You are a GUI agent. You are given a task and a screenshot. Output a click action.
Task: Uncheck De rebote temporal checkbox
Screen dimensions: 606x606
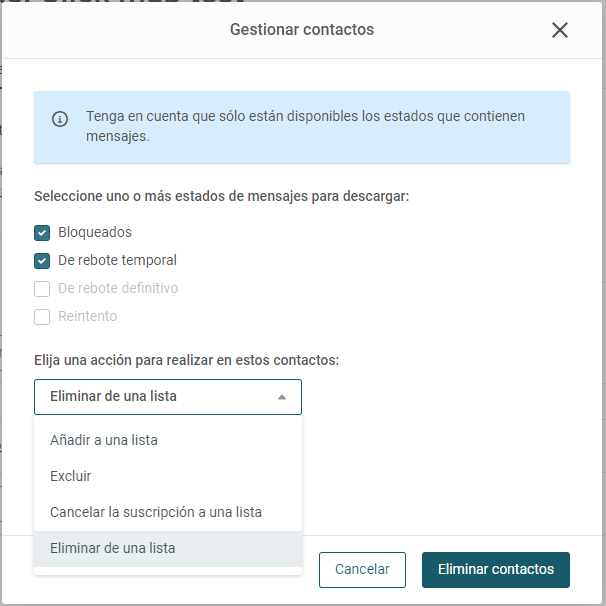pyautogui.click(x=42, y=261)
